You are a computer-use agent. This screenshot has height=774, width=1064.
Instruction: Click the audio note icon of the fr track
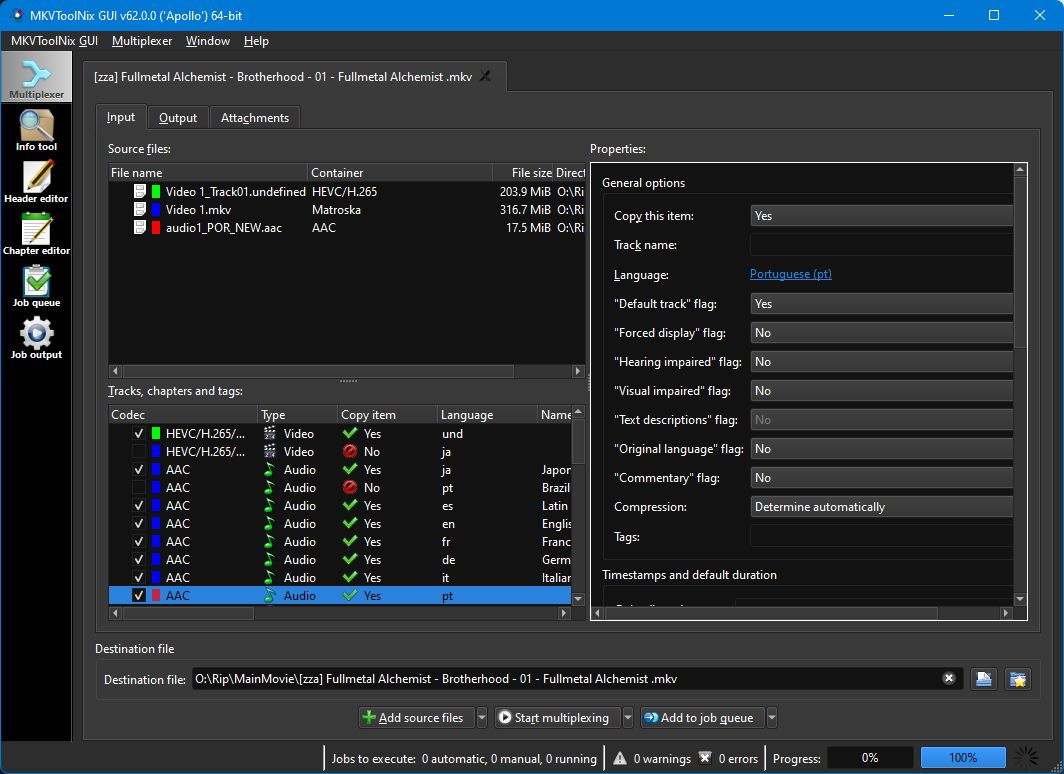tap(270, 541)
